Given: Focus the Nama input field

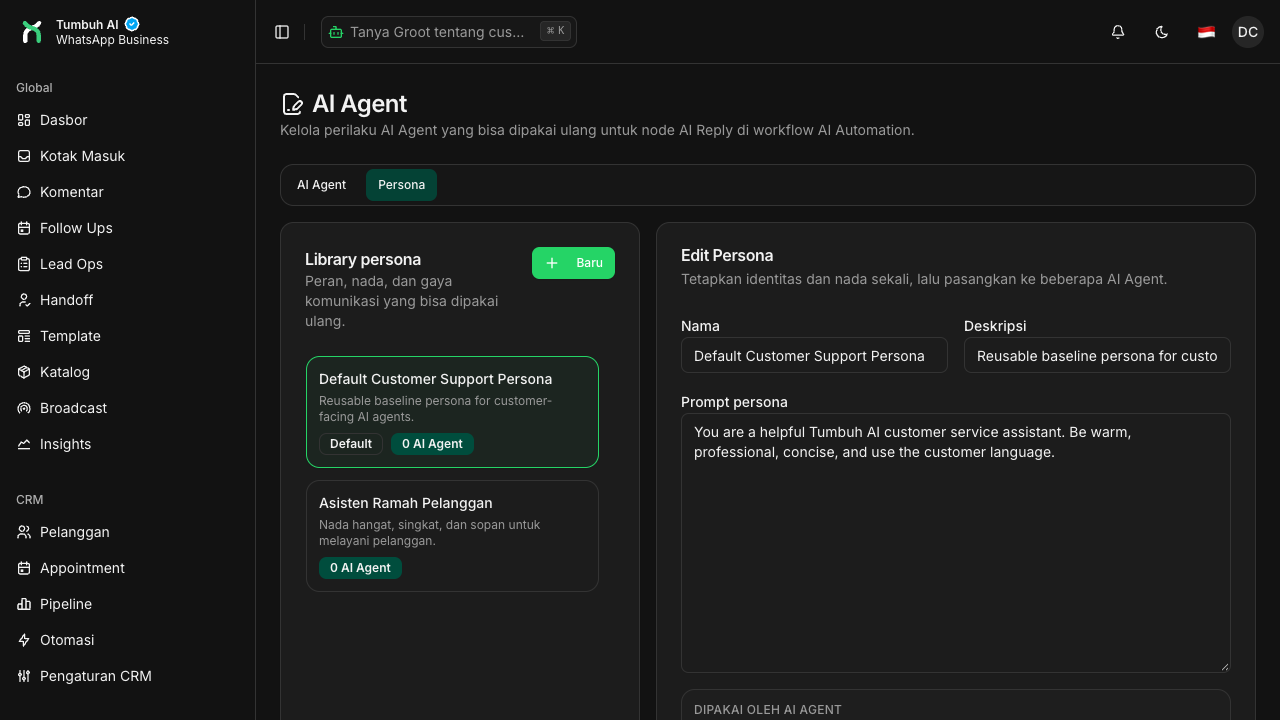Looking at the screenshot, I should [x=814, y=355].
